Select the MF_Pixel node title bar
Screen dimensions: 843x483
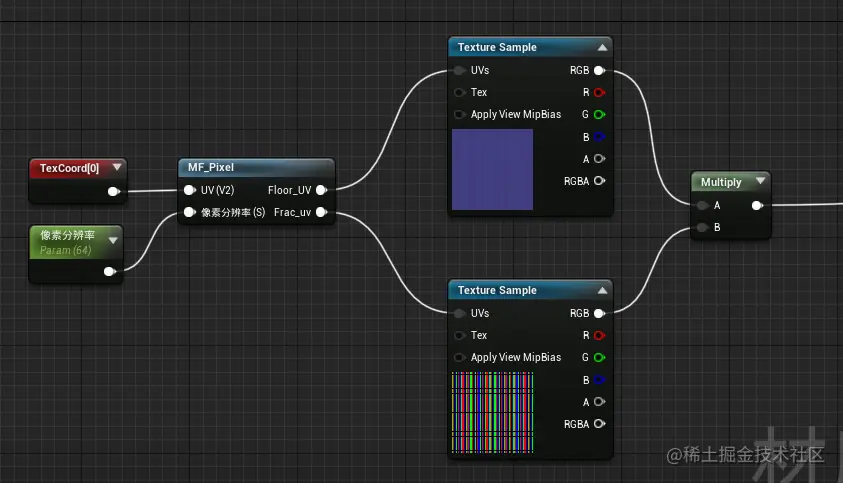[256, 167]
